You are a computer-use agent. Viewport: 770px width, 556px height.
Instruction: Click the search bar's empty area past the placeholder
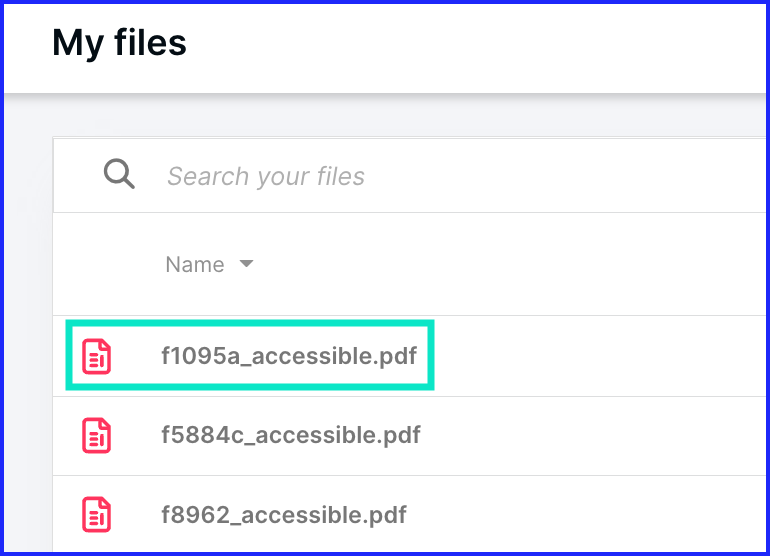(x=565, y=176)
